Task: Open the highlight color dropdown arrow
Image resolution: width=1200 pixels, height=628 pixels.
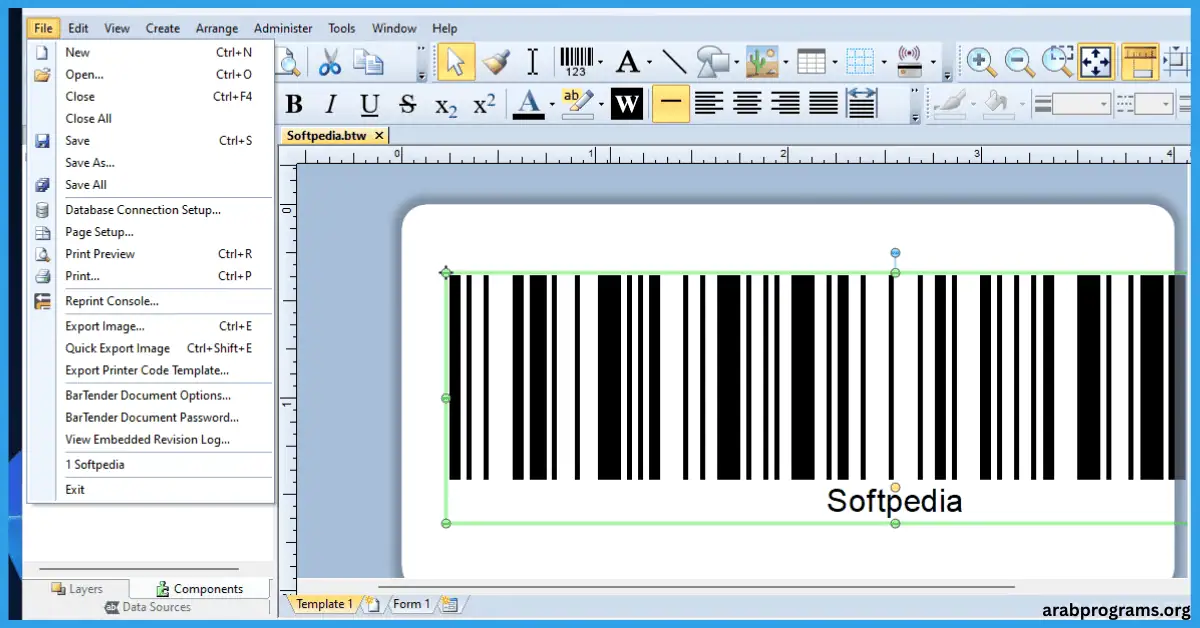Action: (x=601, y=104)
